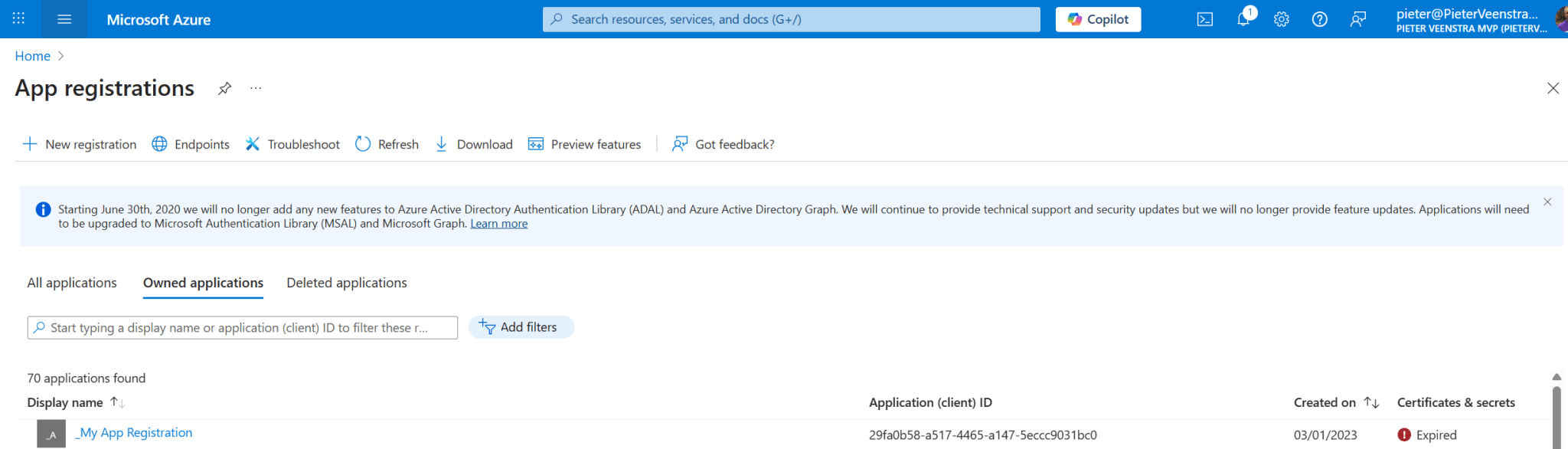This screenshot has height=449, width=1568.
Task: Launch Cloud Shell icon
Action: tap(1205, 19)
